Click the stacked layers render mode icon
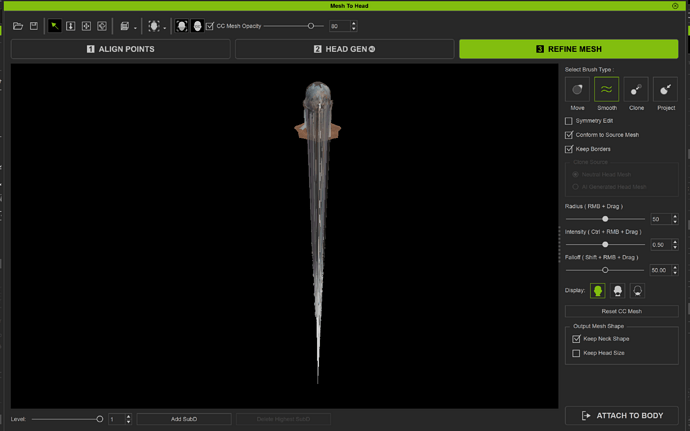The image size is (690, 431). click(x=125, y=26)
